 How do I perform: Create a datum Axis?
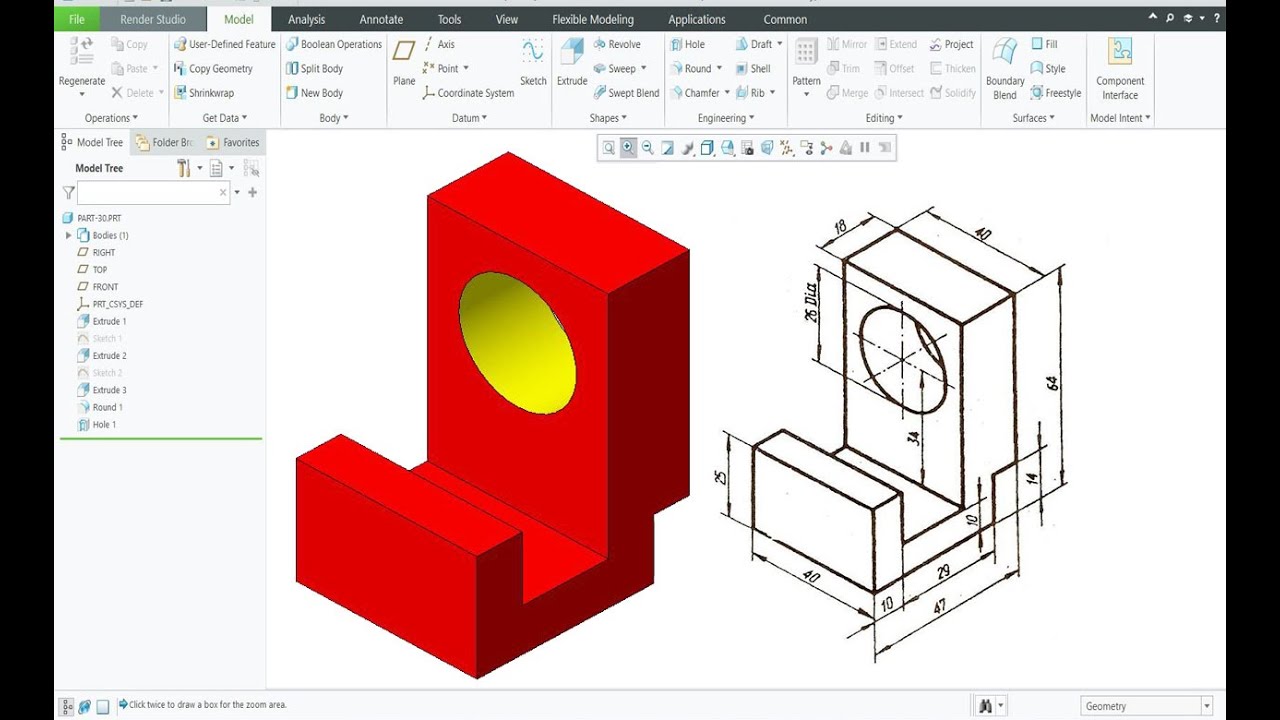(438, 44)
